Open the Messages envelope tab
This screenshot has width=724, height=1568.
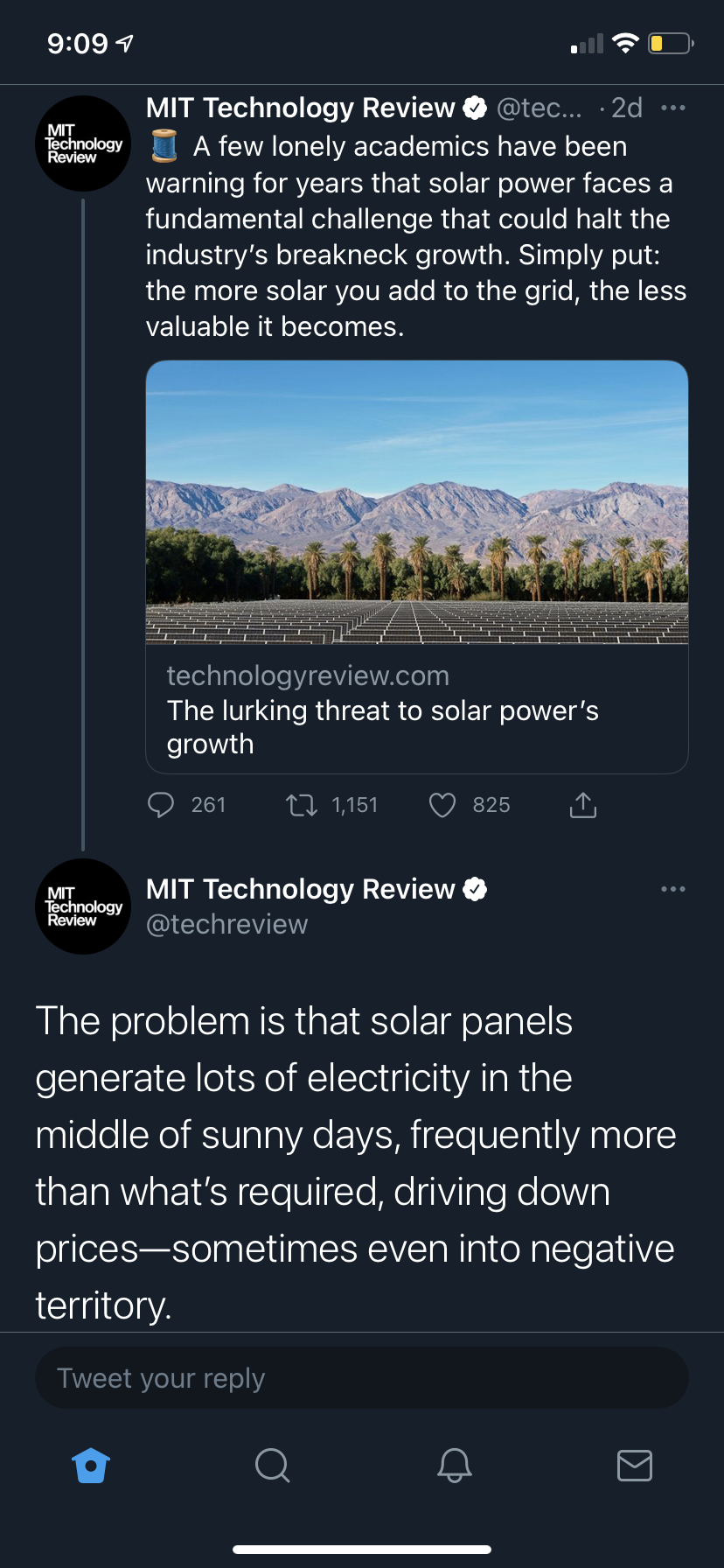pos(634,1465)
